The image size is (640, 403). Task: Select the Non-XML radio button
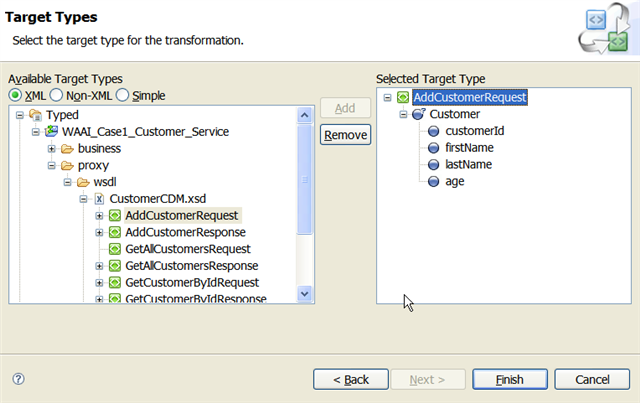(x=59, y=95)
